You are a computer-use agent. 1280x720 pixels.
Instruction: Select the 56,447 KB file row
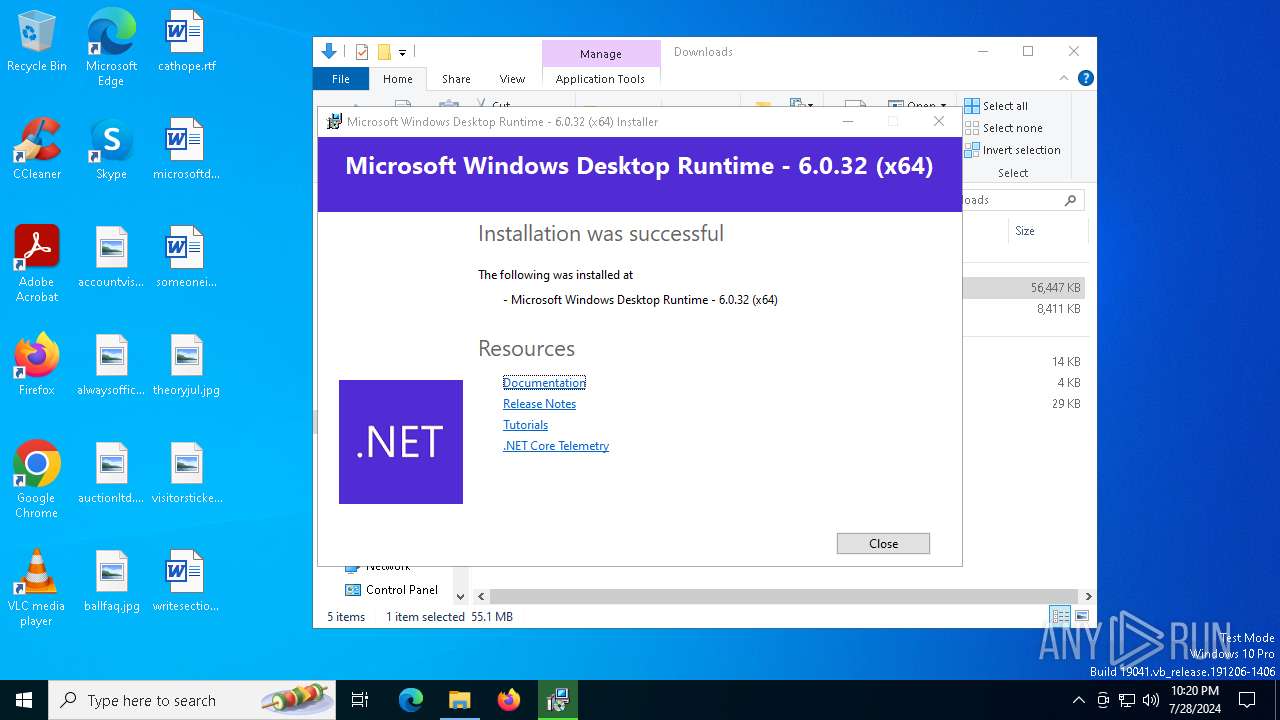pos(1024,288)
